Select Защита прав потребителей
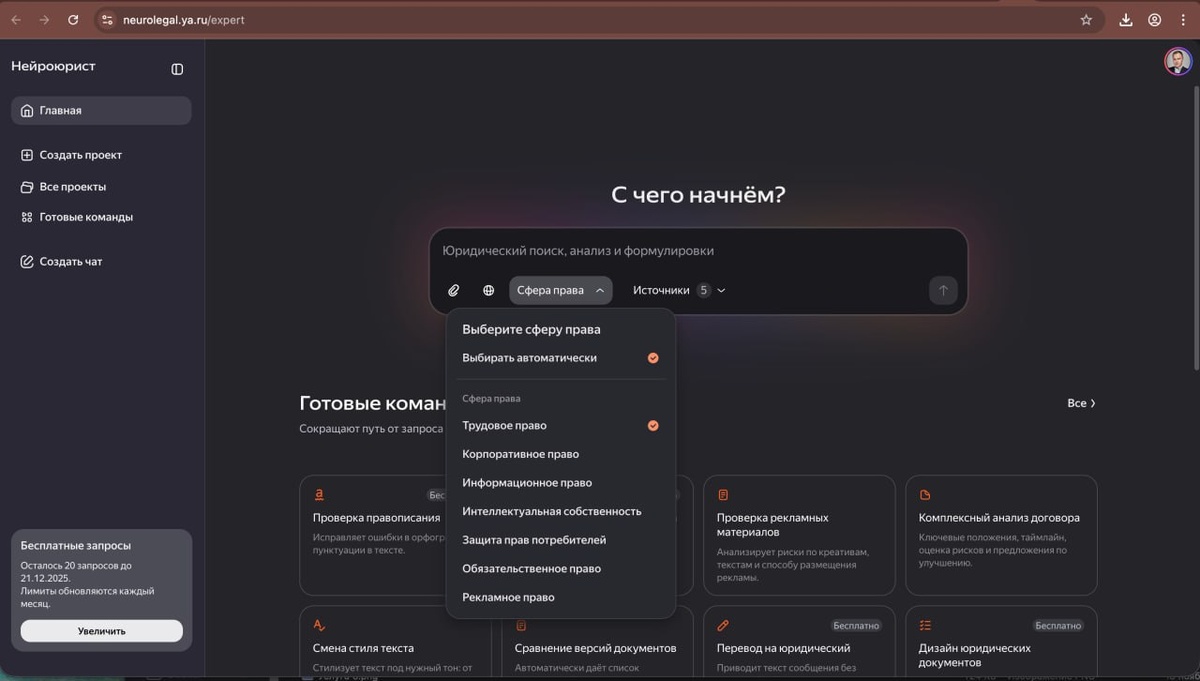Viewport: 1200px width, 681px height. (x=561, y=540)
